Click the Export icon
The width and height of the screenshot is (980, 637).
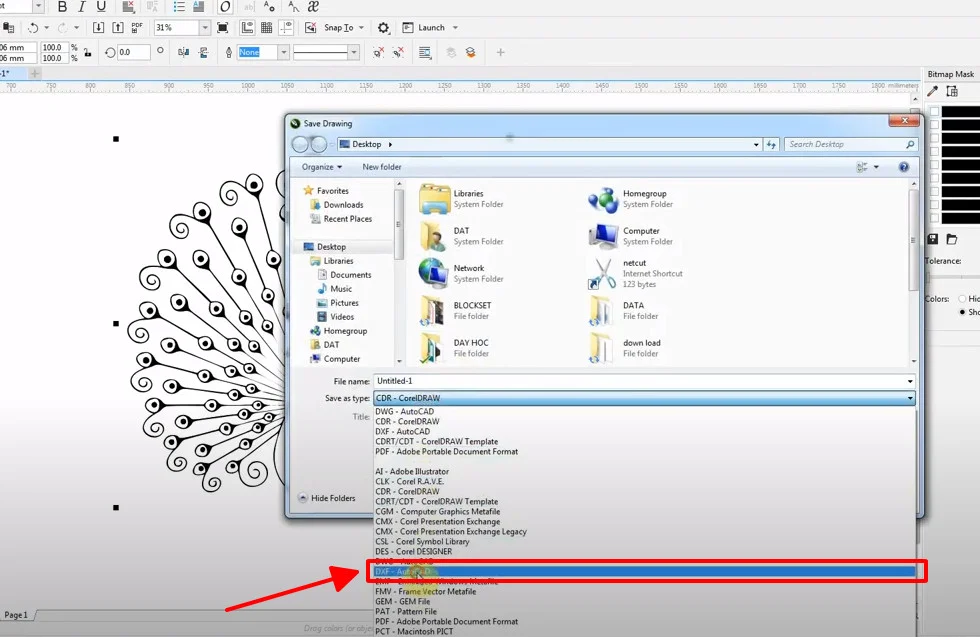coord(118,28)
